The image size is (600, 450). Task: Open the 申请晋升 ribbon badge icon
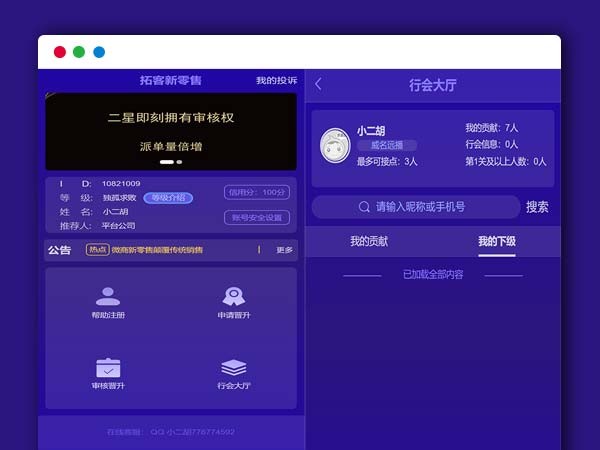point(233,296)
